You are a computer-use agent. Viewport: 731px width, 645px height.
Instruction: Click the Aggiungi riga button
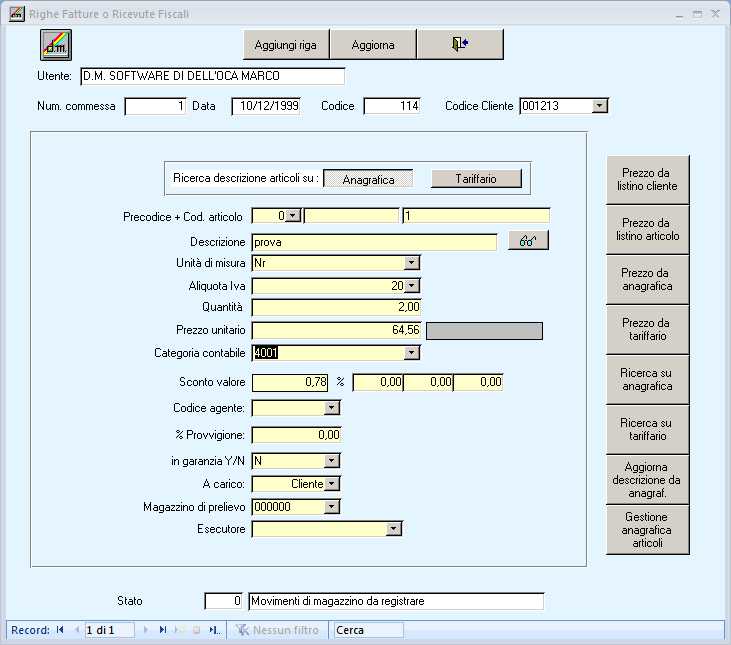click(x=286, y=45)
